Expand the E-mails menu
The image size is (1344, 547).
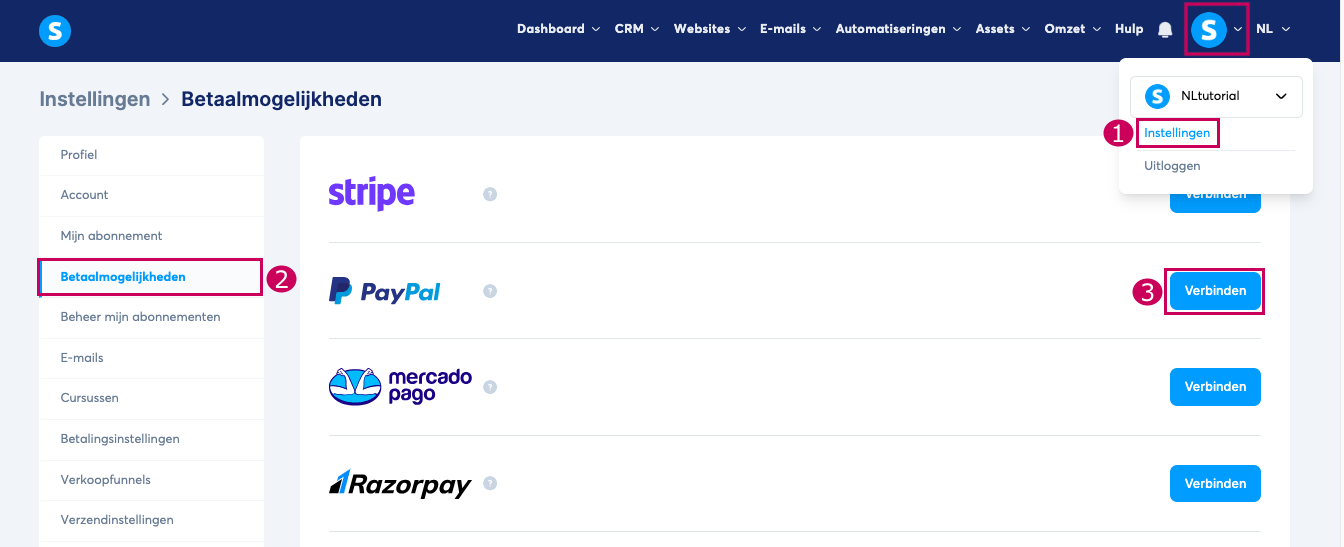tap(791, 29)
